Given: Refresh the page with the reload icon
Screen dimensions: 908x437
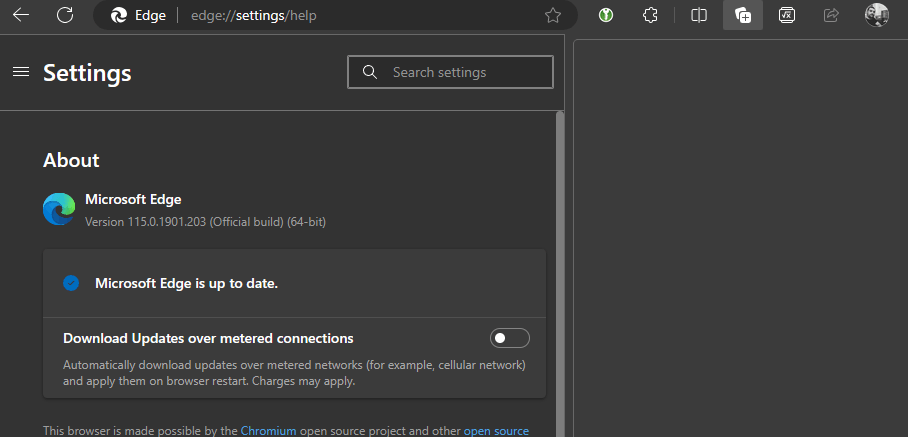Looking at the screenshot, I should [65, 15].
